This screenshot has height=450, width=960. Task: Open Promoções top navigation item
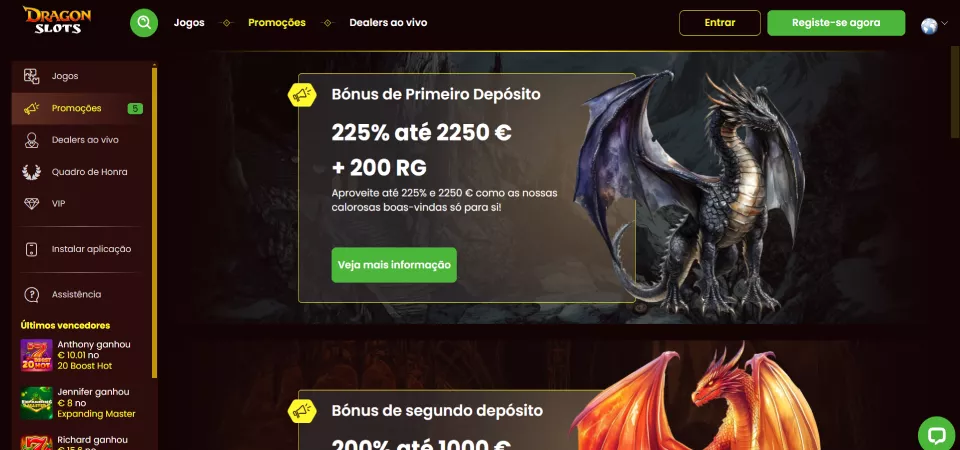(x=277, y=23)
